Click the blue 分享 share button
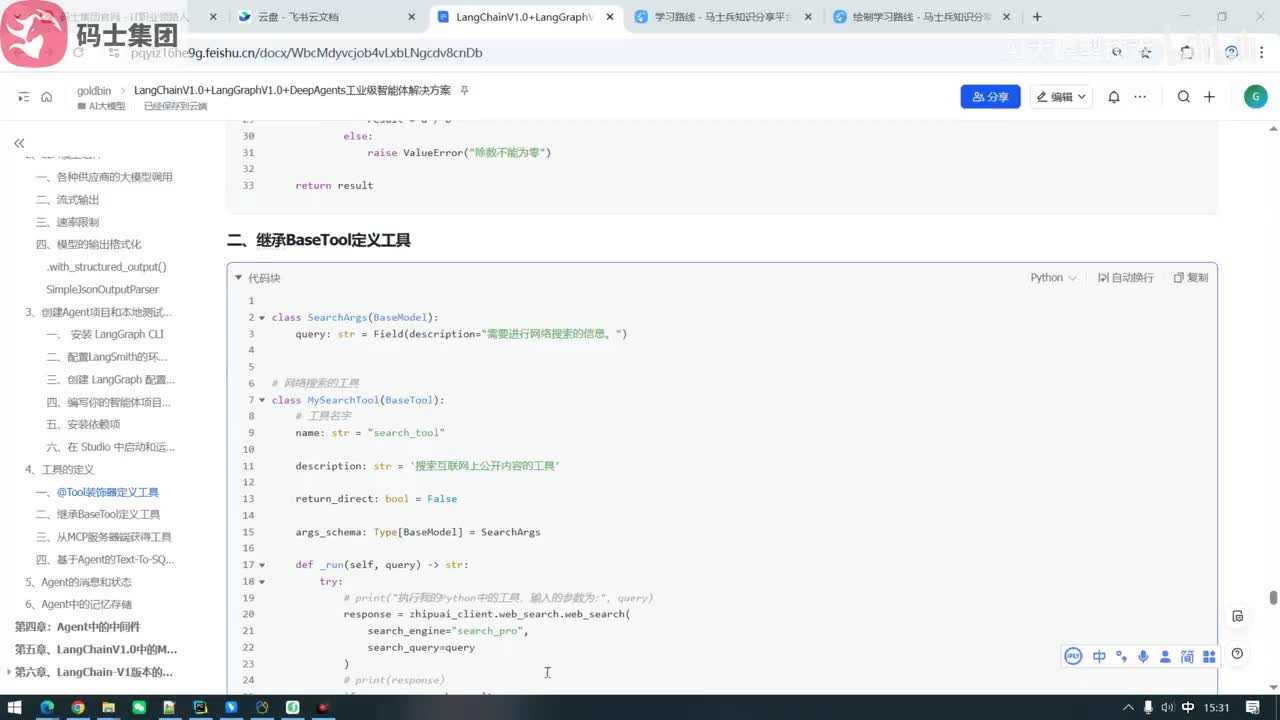1280x720 pixels. click(990, 97)
